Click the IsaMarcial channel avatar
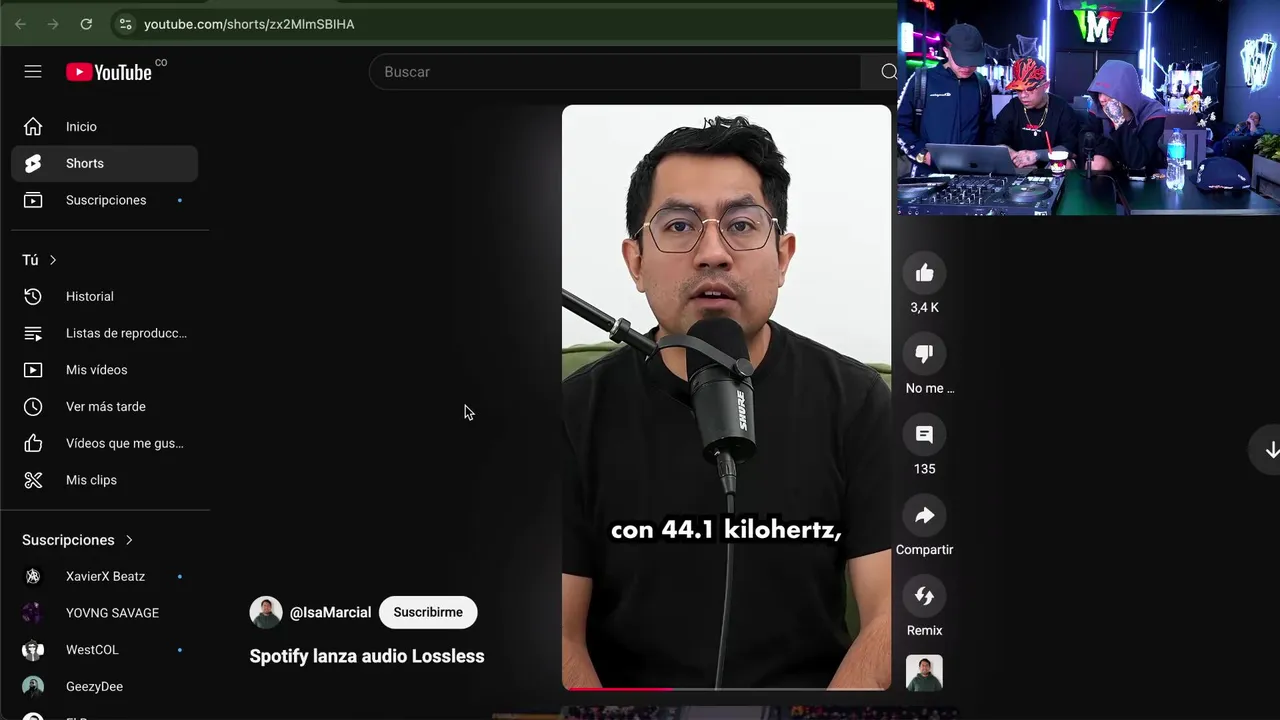 [x=266, y=612]
